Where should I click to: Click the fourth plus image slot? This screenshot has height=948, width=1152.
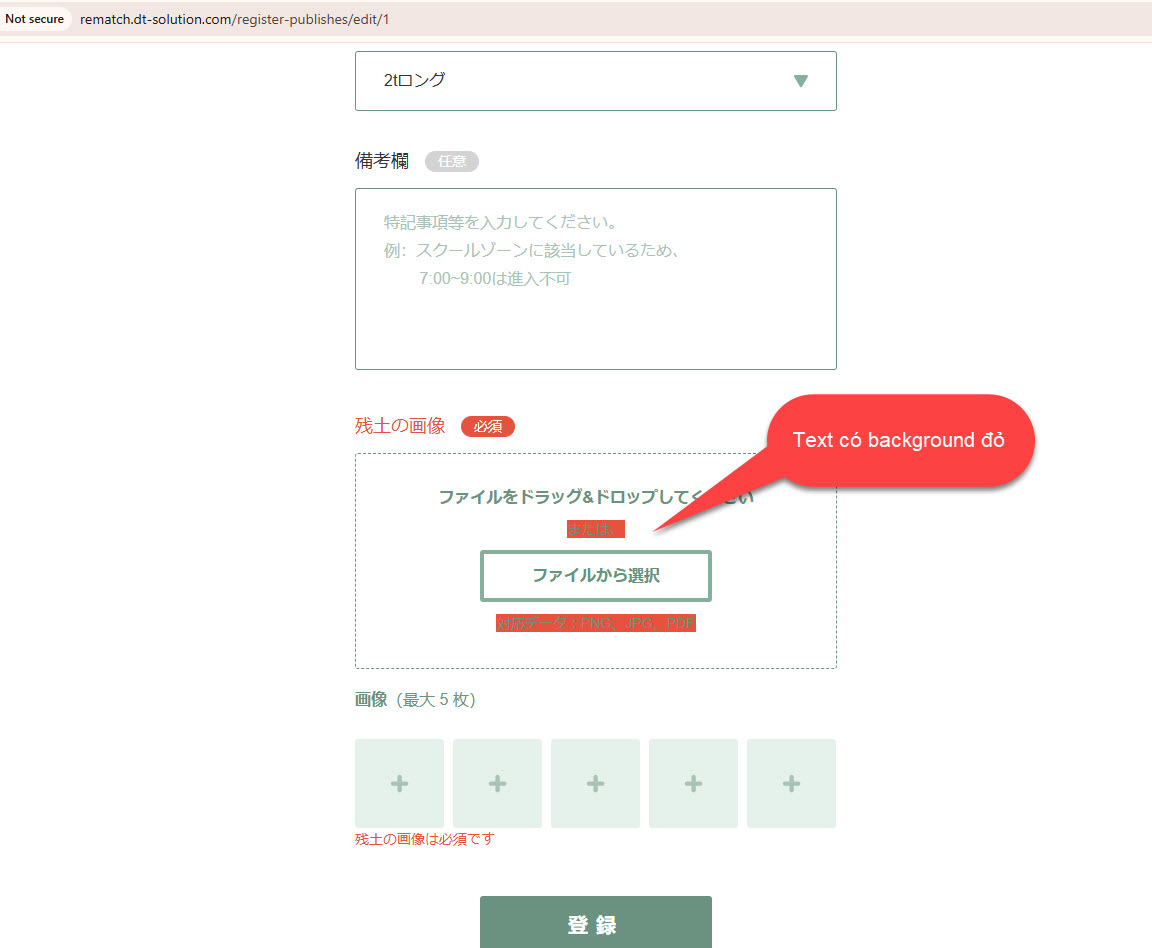pos(693,783)
